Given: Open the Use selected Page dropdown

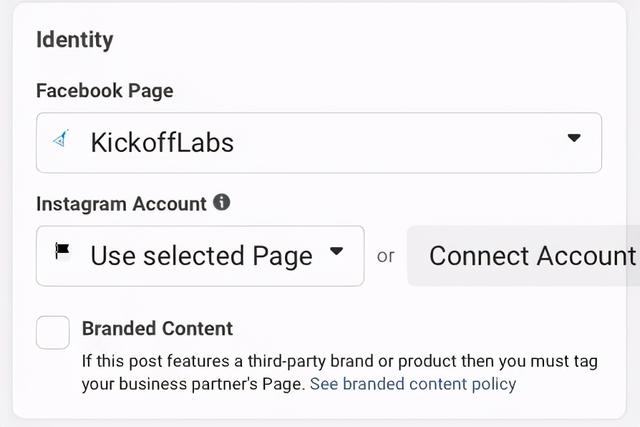Looking at the screenshot, I should click(x=200, y=256).
